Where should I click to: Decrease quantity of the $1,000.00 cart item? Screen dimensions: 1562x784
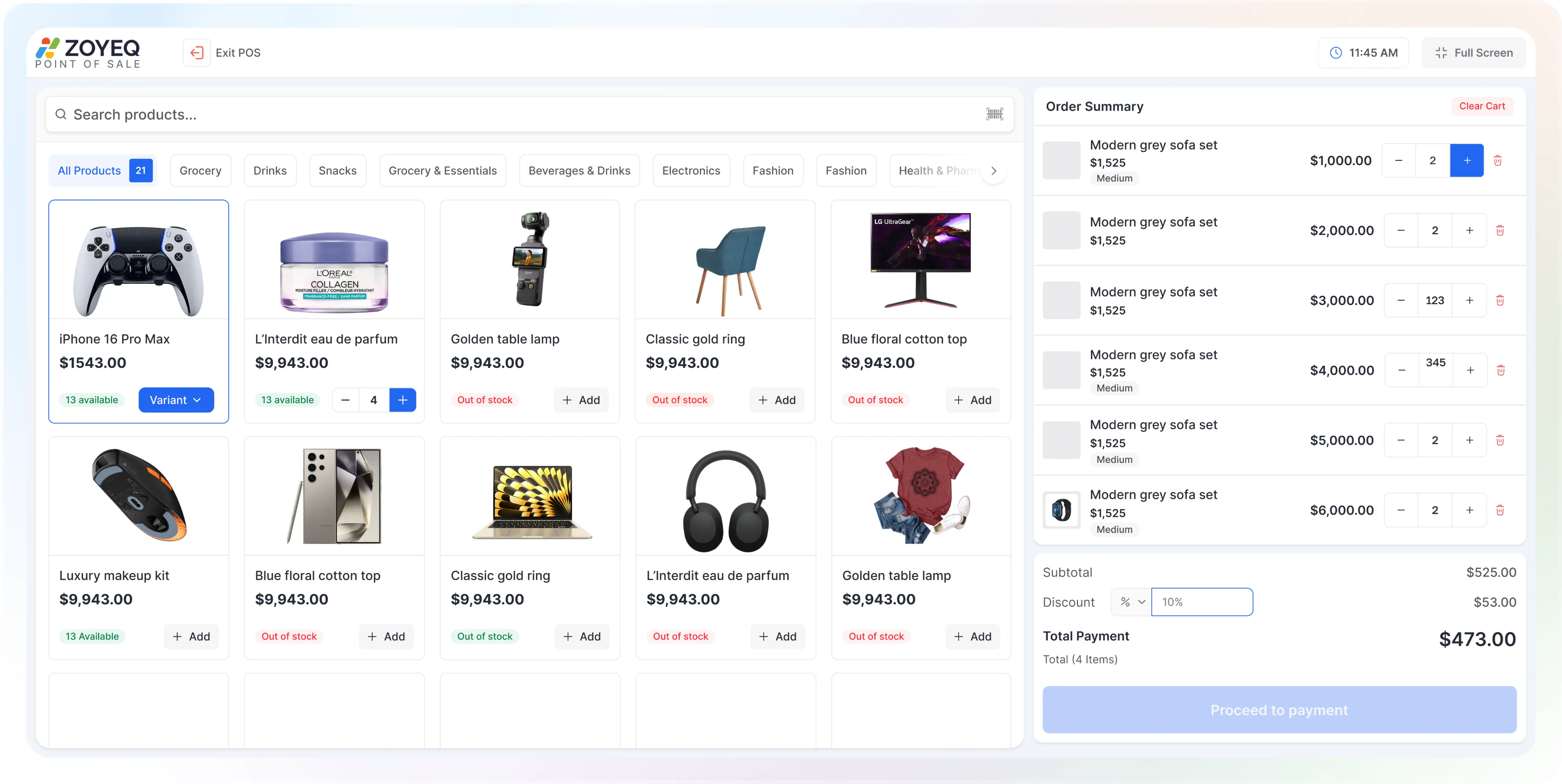click(x=1398, y=161)
